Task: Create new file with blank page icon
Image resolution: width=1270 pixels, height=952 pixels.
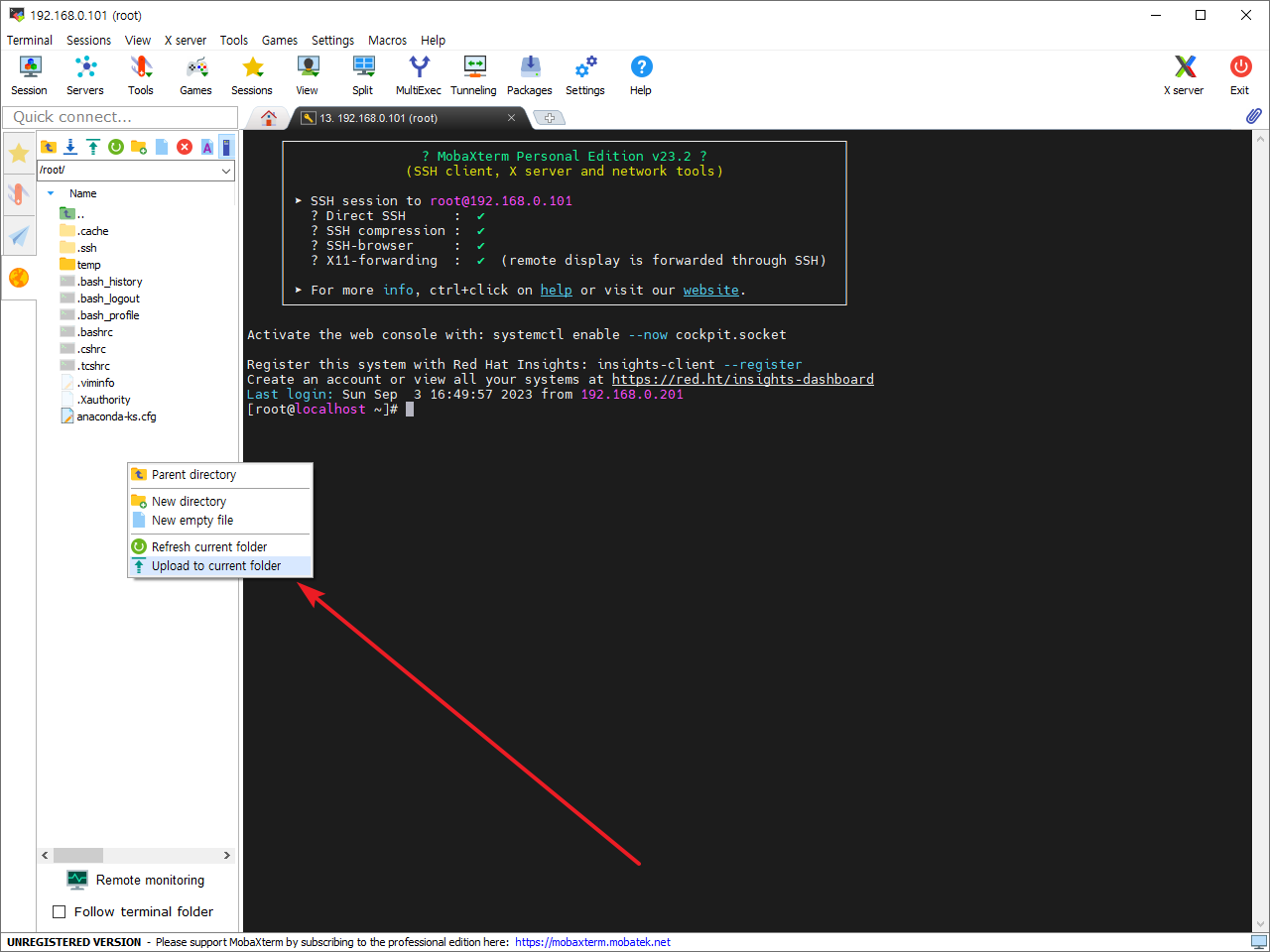Action: (162, 147)
